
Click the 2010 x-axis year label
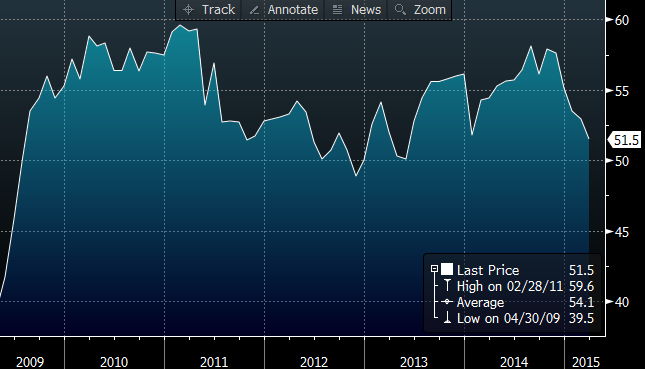click(x=114, y=362)
